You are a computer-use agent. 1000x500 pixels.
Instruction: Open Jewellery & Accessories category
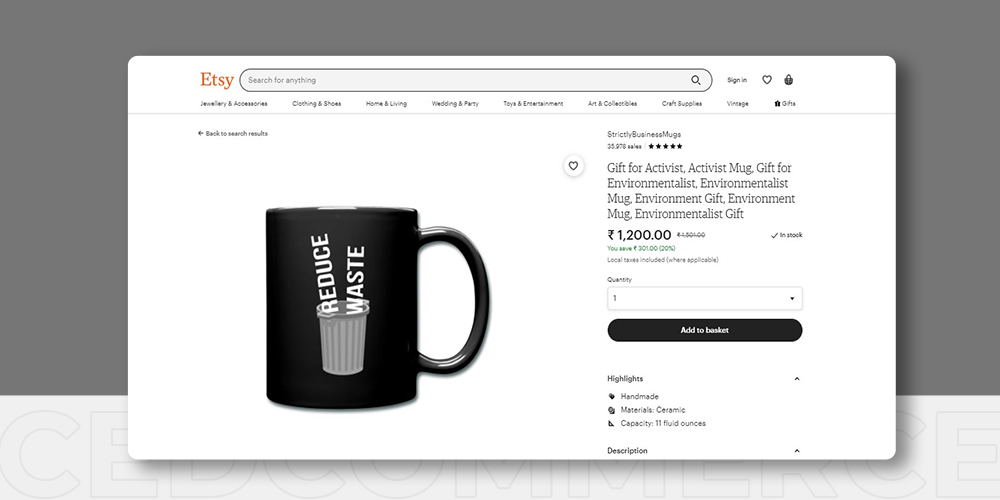click(x=233, y=103)
